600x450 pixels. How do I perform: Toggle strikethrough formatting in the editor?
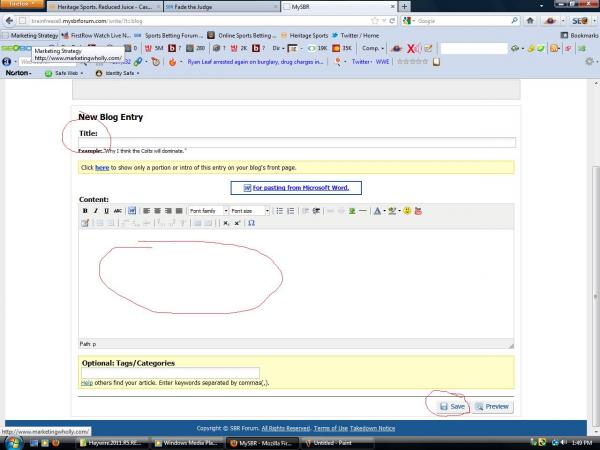pyautogui.click(x=118, y=211)
